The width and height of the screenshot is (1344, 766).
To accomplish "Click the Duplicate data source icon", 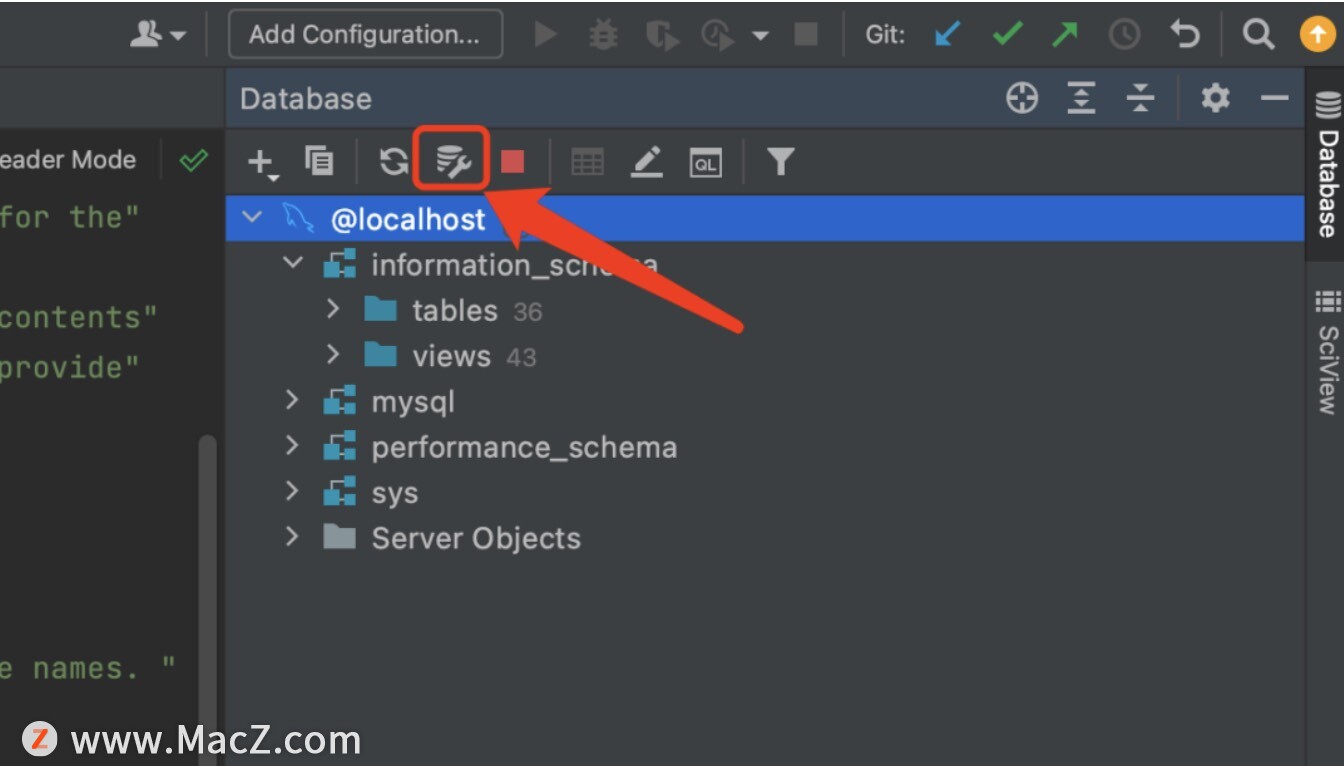I will tap(319, 161).
